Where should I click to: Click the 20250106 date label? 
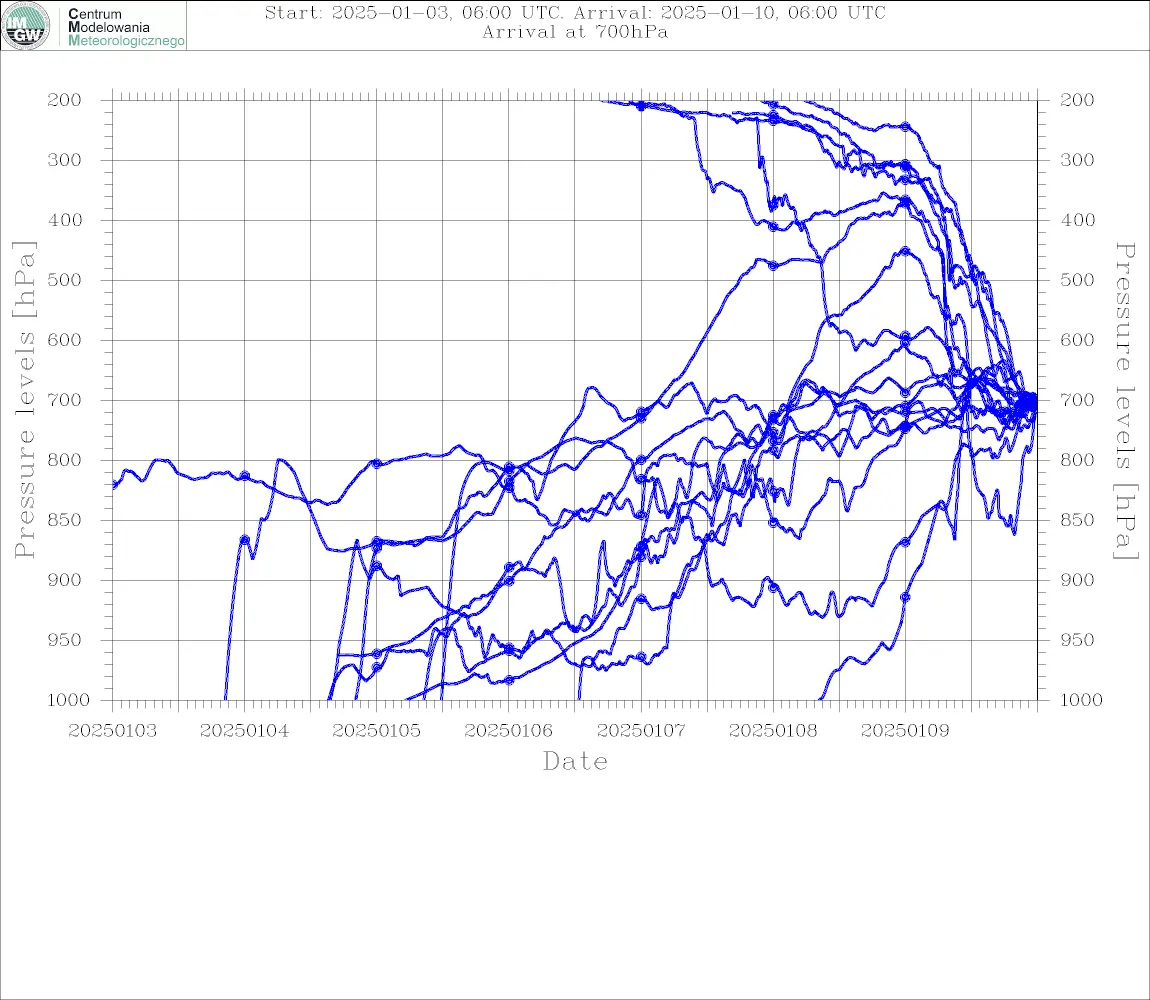(508, 731)
